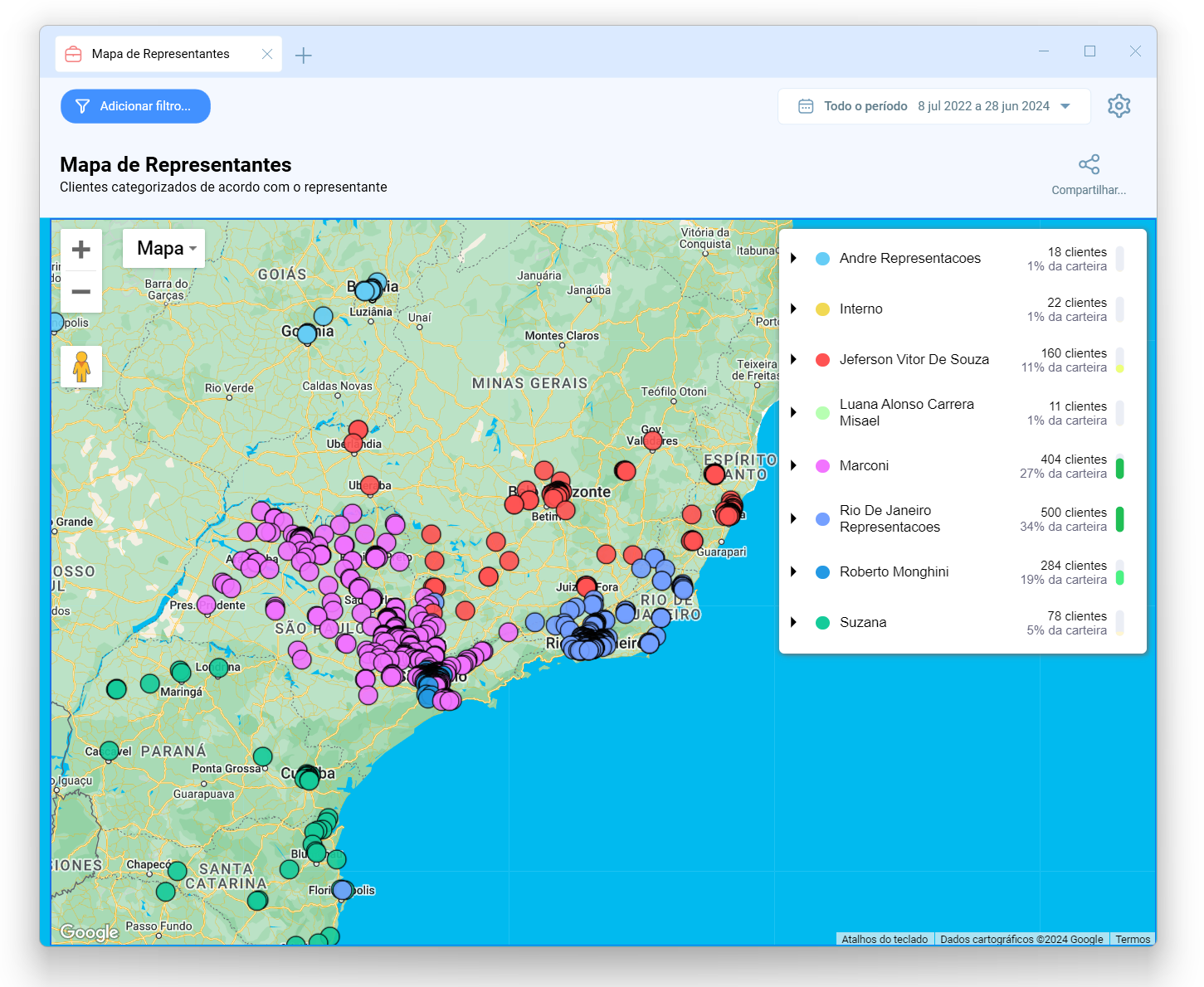Click the periwinkle Rio De Janeiro color dot

click(x=822, y=519)
